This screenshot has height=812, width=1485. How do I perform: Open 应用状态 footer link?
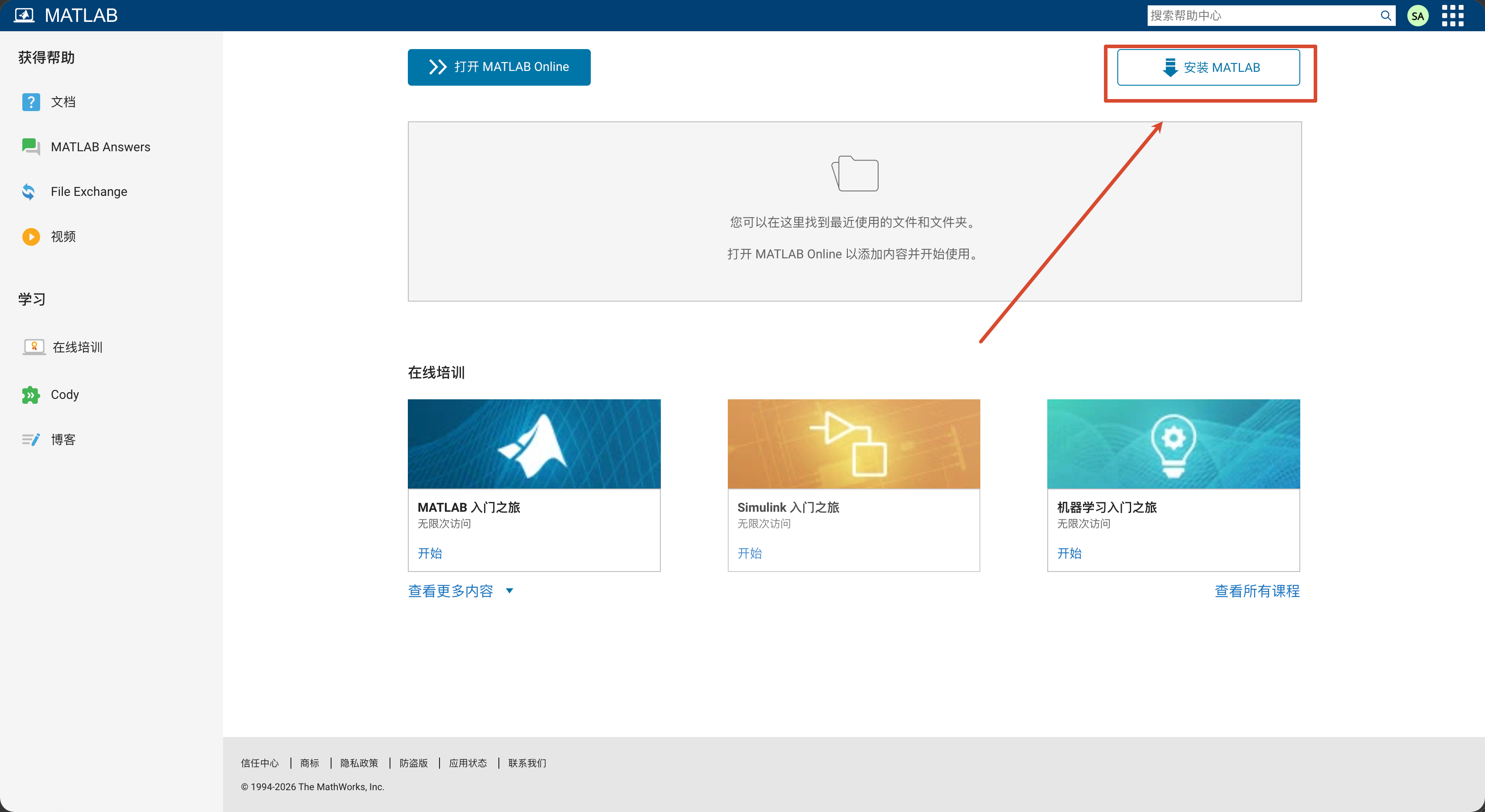pyautogui.click(x=468, y=763)
